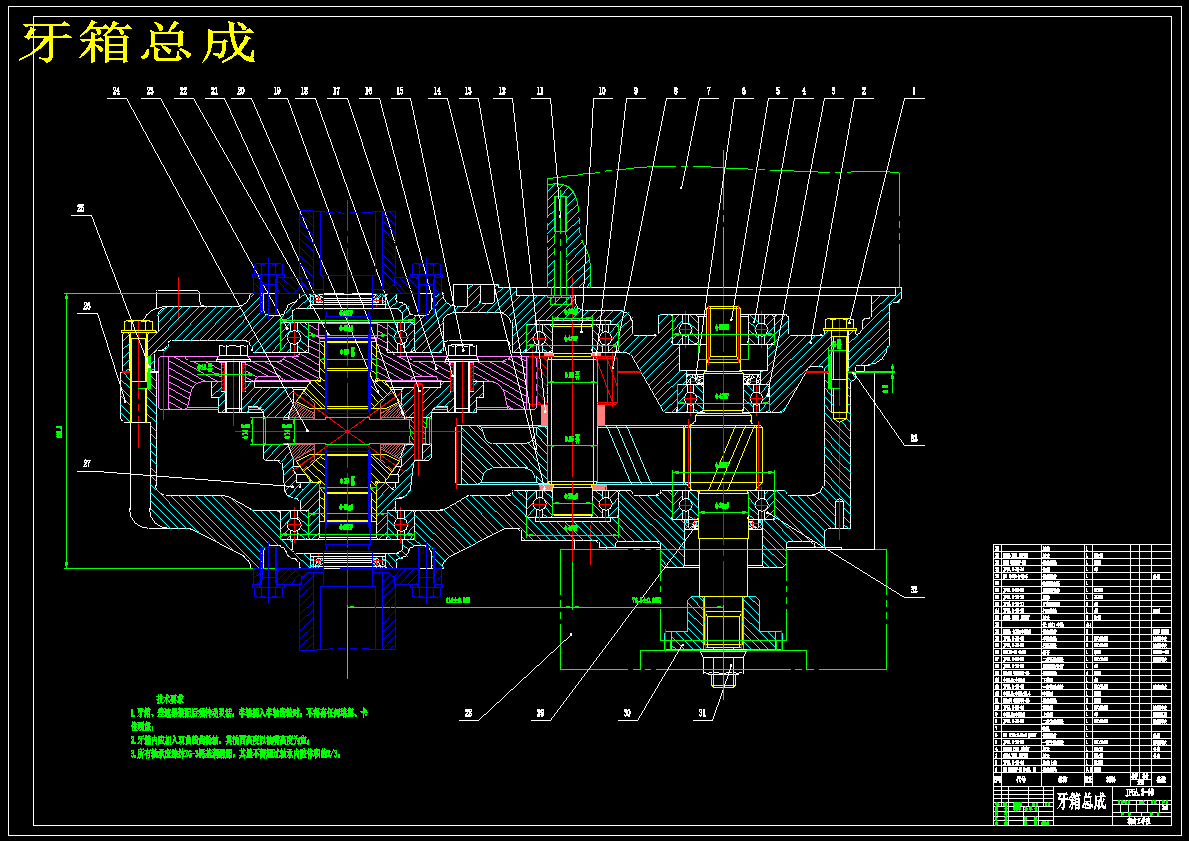The width and height of the screenshot is (1189, 841).
Task: Pick part callout number 18
Action: 304,91
